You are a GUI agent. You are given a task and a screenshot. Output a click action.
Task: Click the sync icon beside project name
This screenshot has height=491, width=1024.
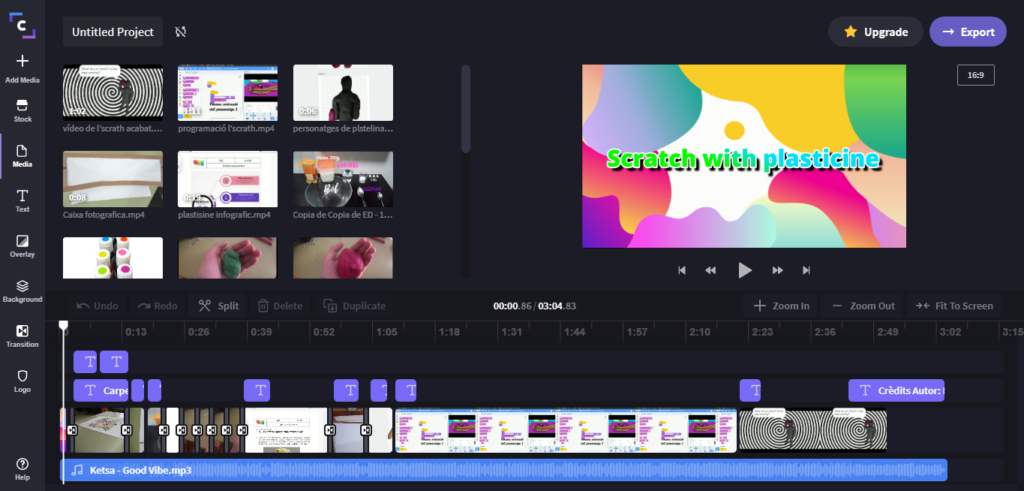[181, 32]
